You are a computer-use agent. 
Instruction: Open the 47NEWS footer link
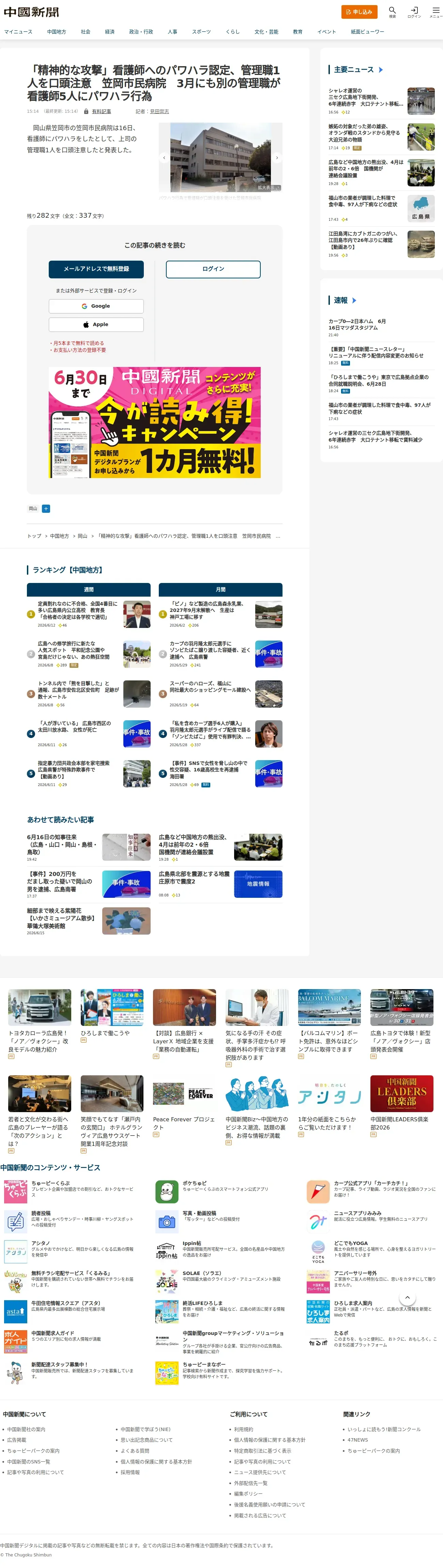[358, 1440]
